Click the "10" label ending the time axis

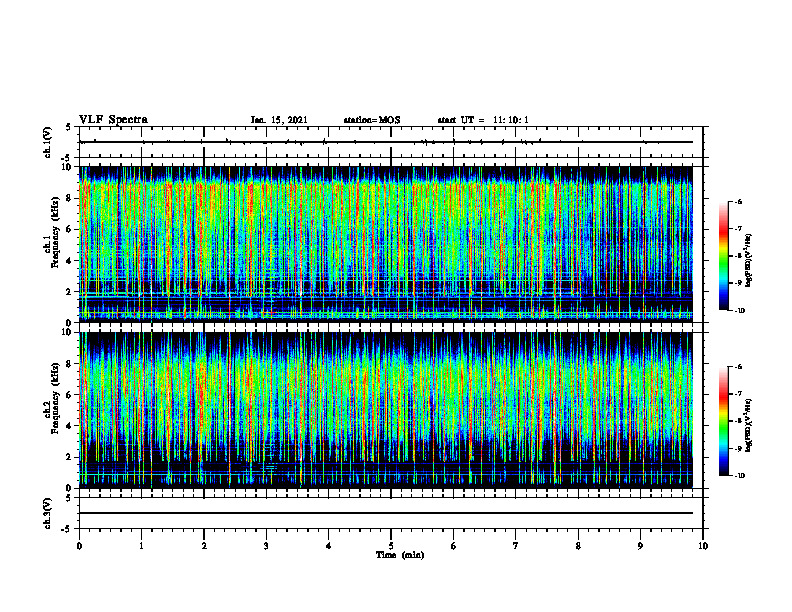[x=703, y=546]
